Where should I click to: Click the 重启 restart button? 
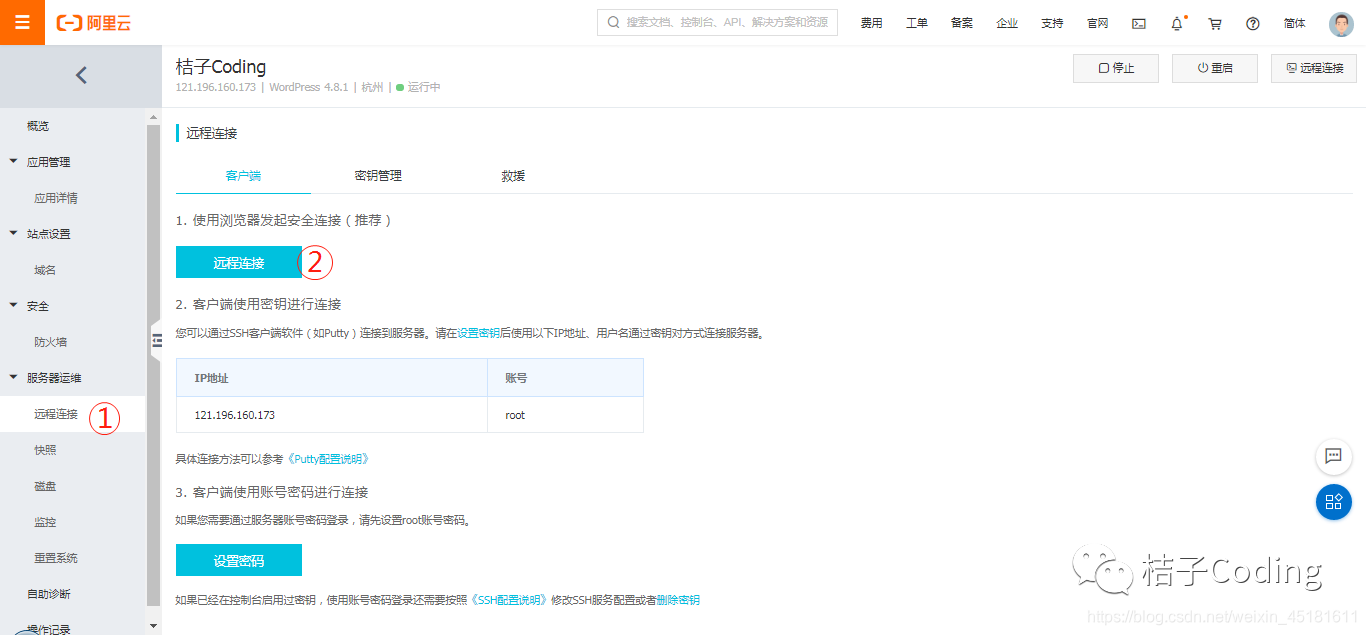point(1214,68)
